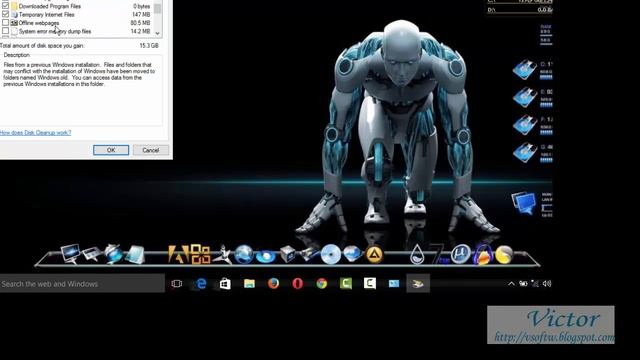The image size is (640, 360).
Task: Open Firefox from taskbar
Action: (x=273, y=284)
